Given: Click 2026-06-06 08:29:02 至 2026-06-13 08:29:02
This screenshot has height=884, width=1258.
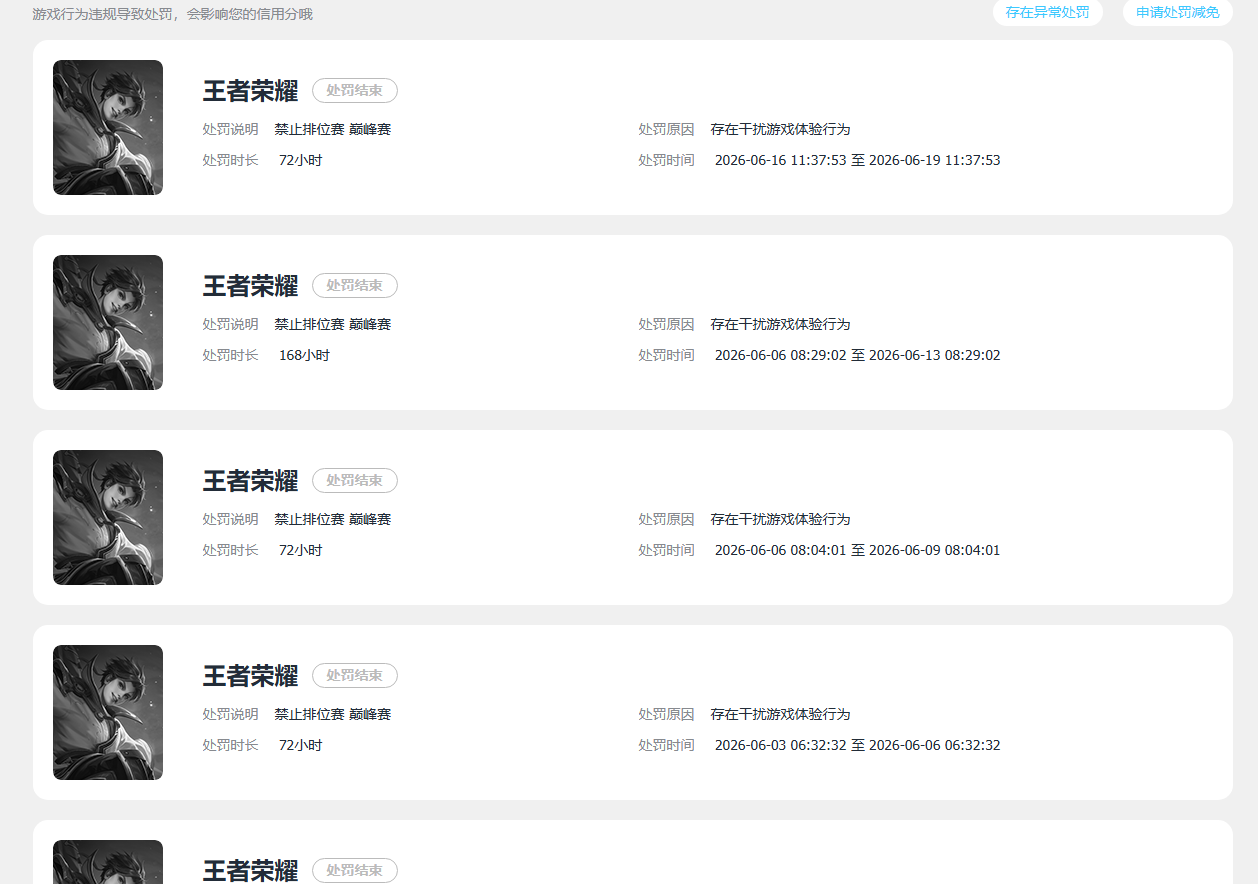Looking at the screenshot, I should pos(858,355).
